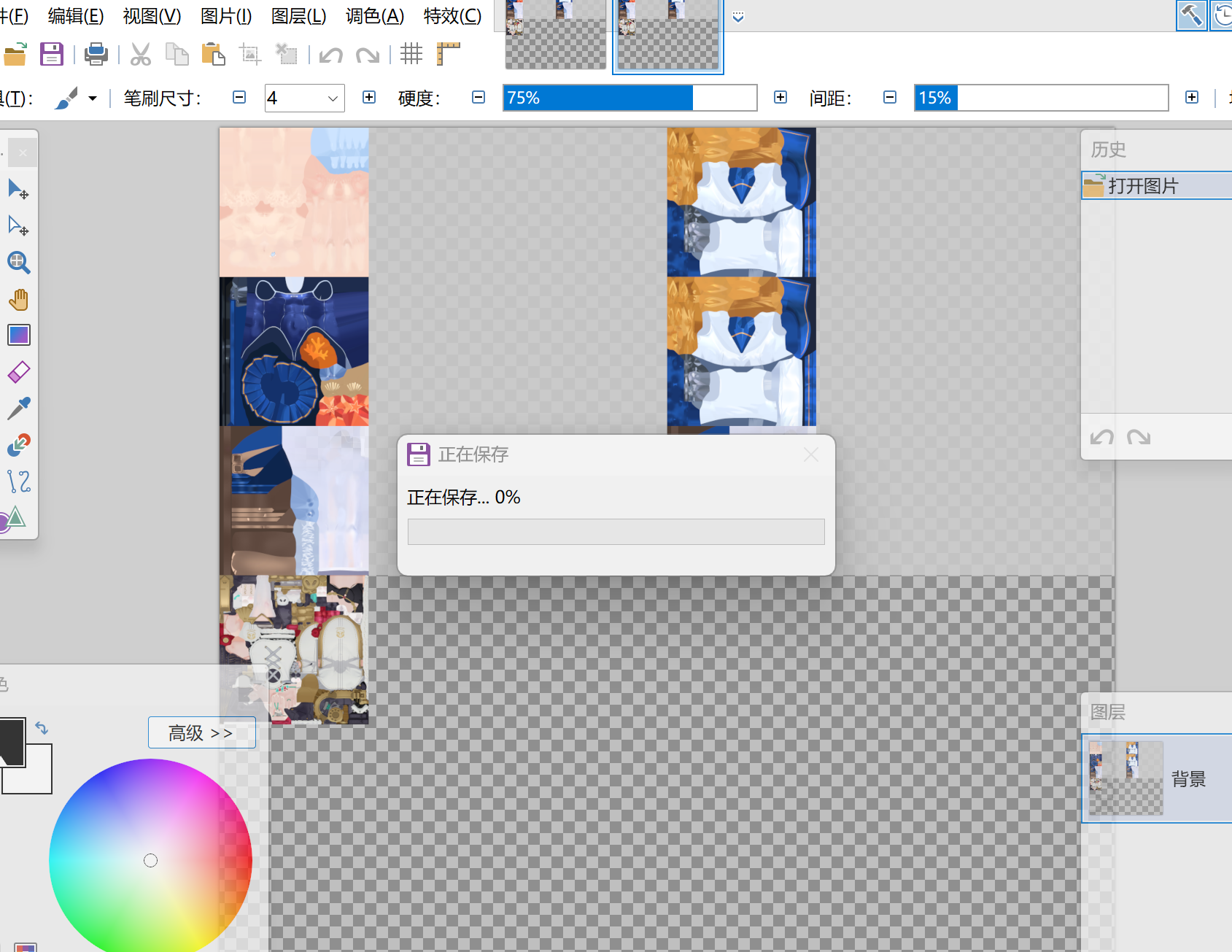Swap the primary and secondary colors
The width and height of the screenshot is (1232, 952).
42,728
